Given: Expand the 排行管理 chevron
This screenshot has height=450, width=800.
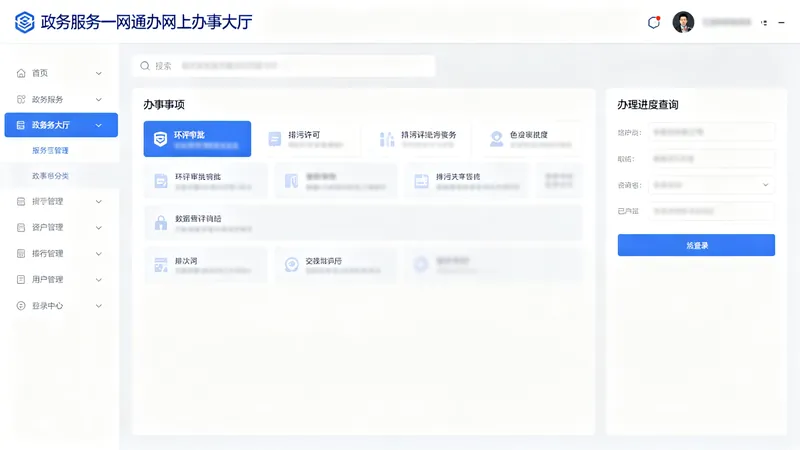Looking at the screenshot, I should [98, 253].
